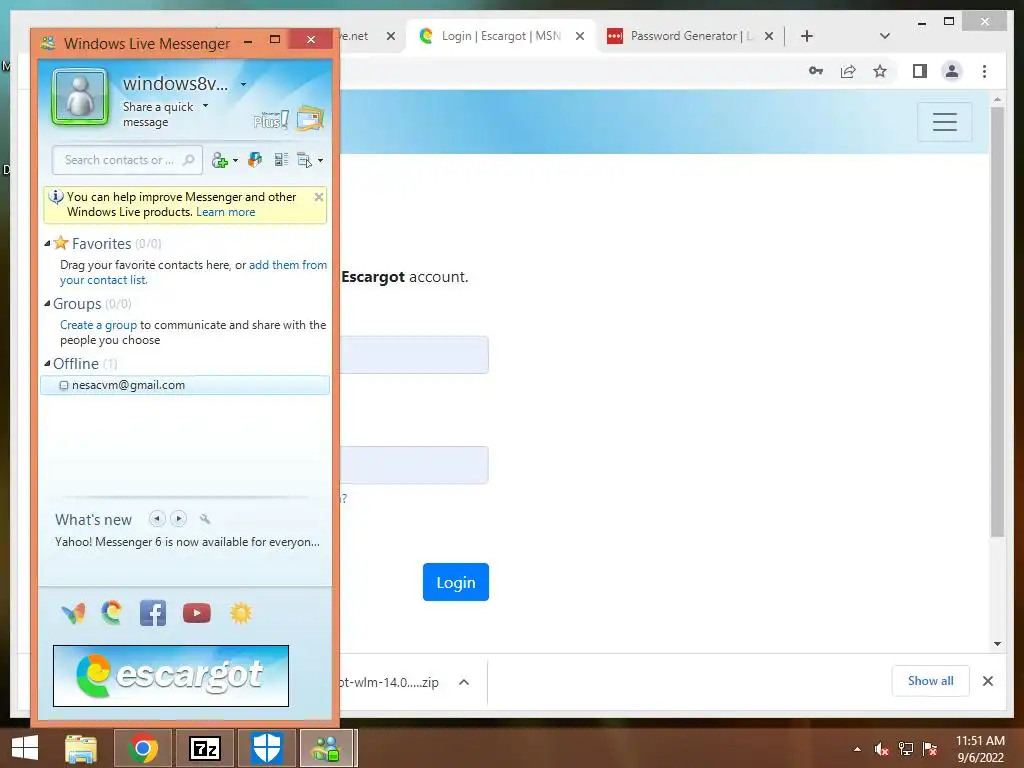The height and width of the screenshot is (768, 1024).
Task: Click the Chrome page vertical scrollbar
Action: (997, 320)
